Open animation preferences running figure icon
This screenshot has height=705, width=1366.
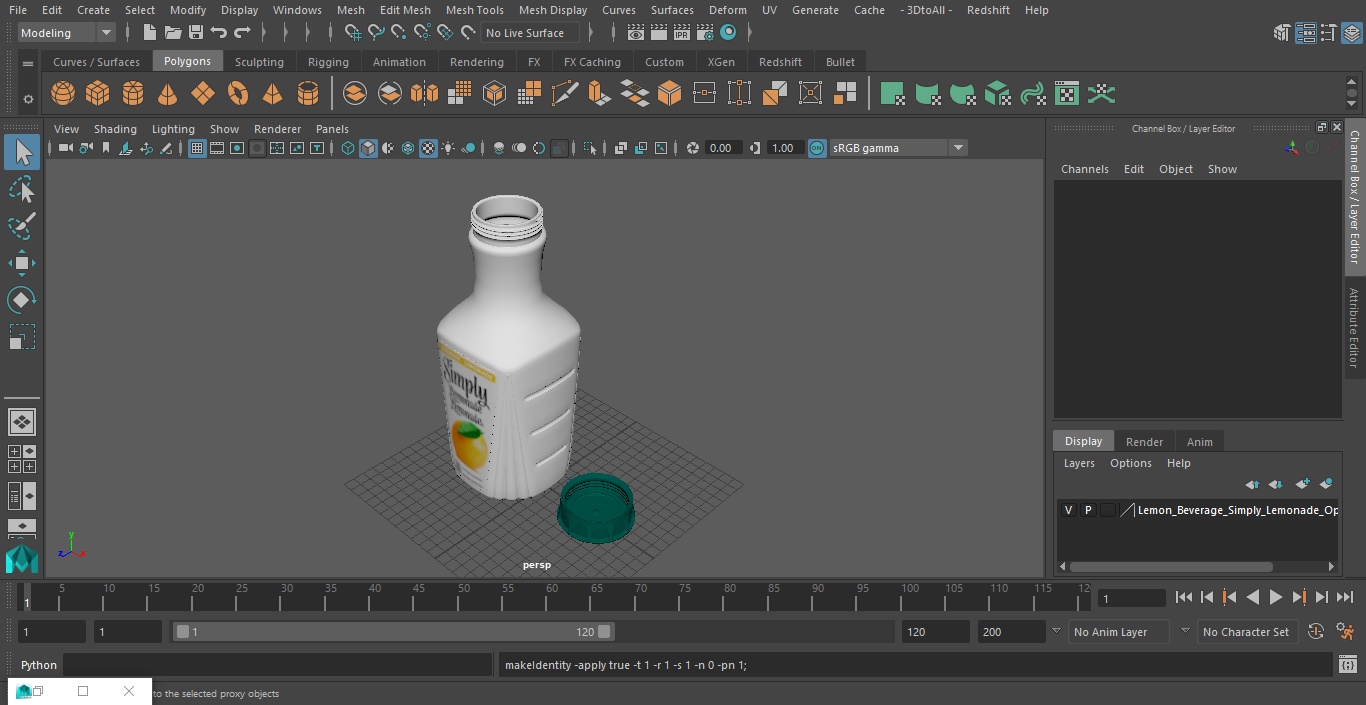click(1346, 632)
